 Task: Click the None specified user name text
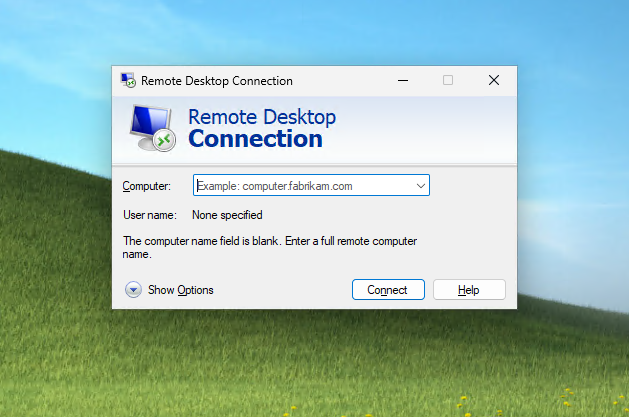[x=227, y=215]
